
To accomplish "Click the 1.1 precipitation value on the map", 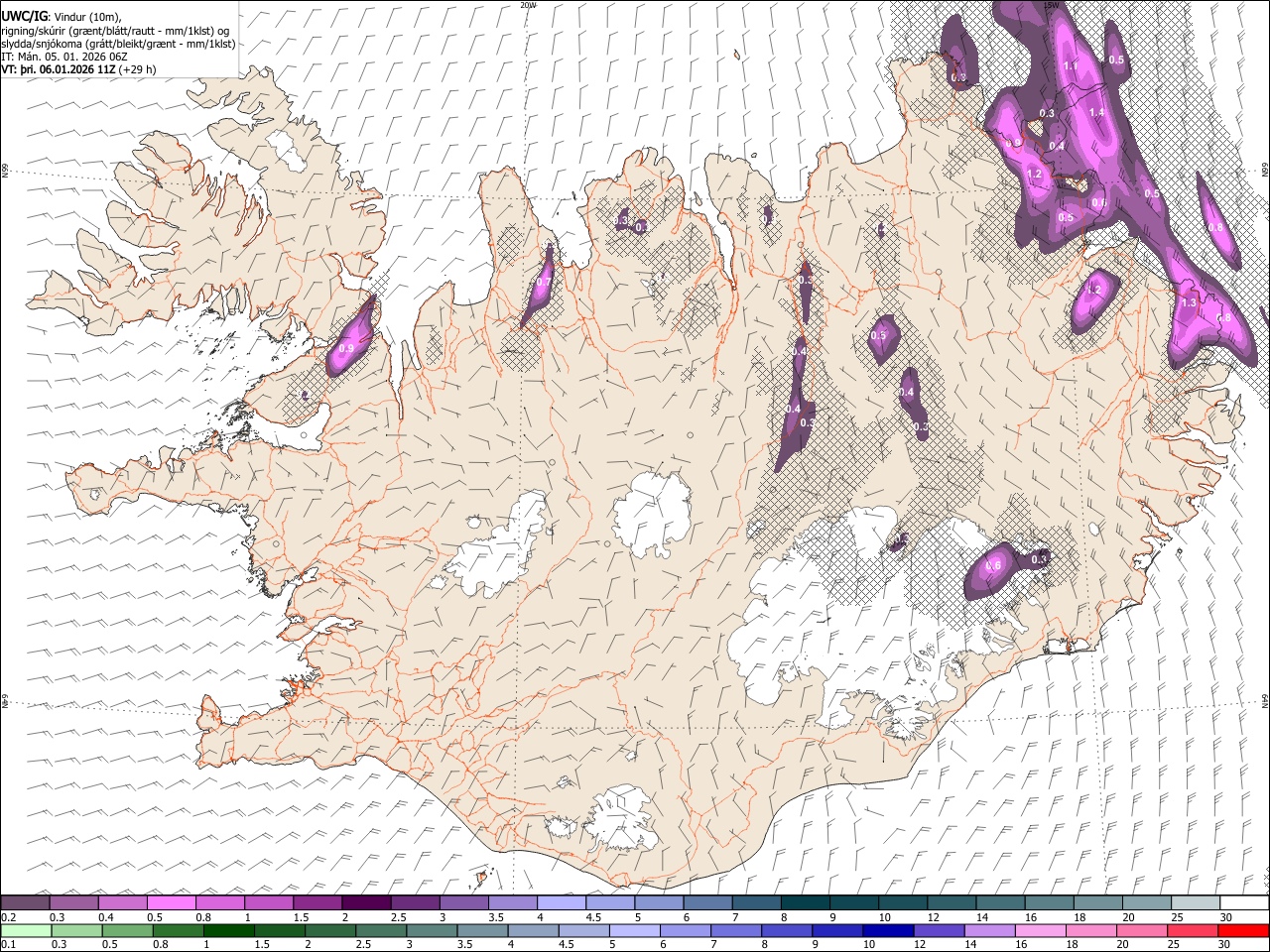I will coord(1070,65).
